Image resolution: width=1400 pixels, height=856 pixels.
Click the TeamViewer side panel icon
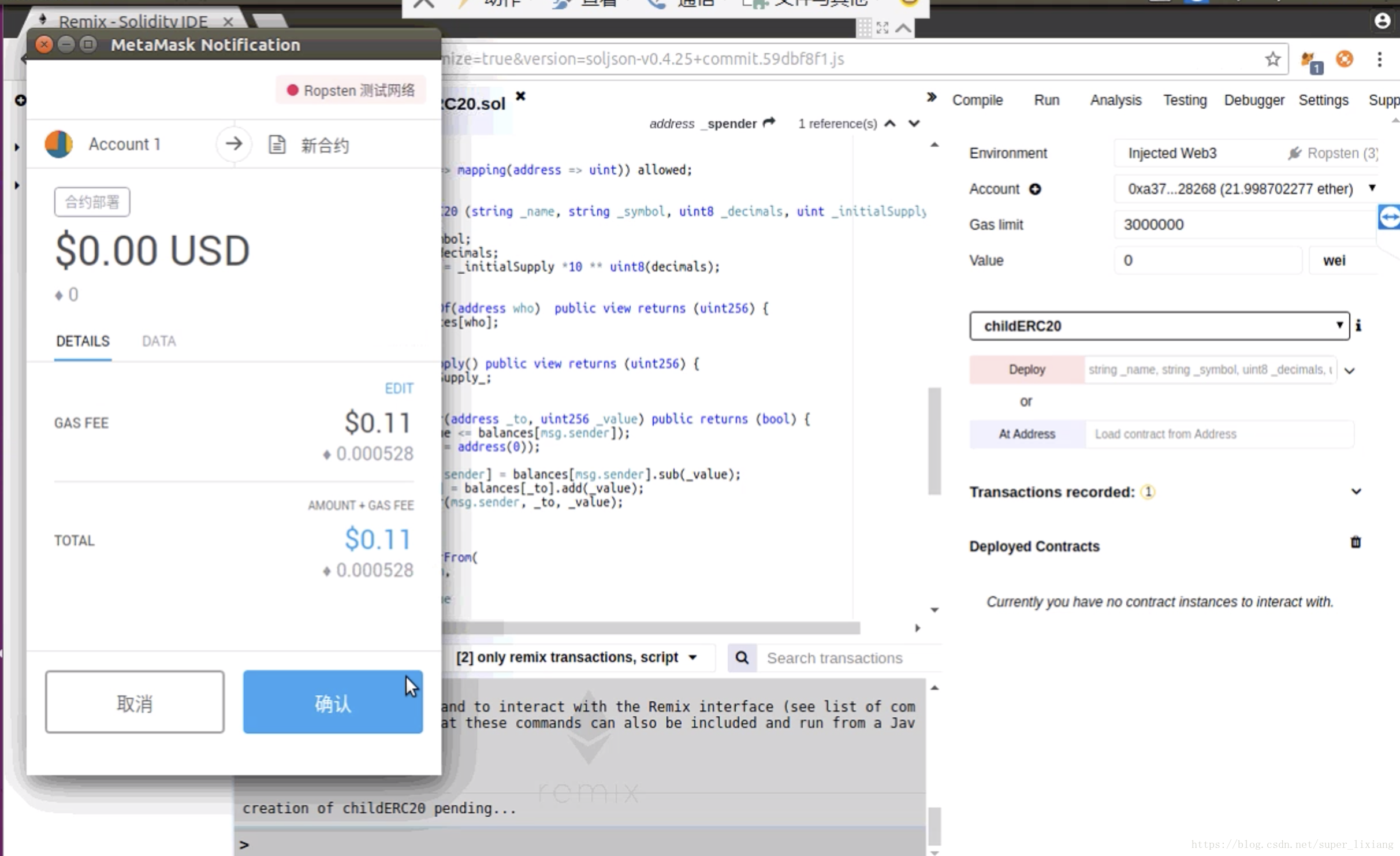tap(1389, 217)
